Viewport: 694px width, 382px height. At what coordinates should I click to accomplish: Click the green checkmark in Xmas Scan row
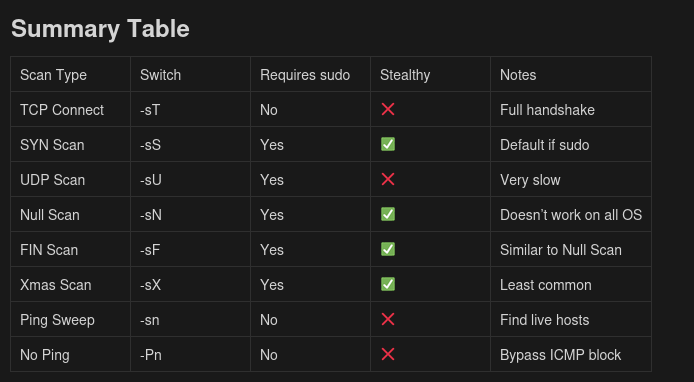pyautogui.click(x=388, y=284)
